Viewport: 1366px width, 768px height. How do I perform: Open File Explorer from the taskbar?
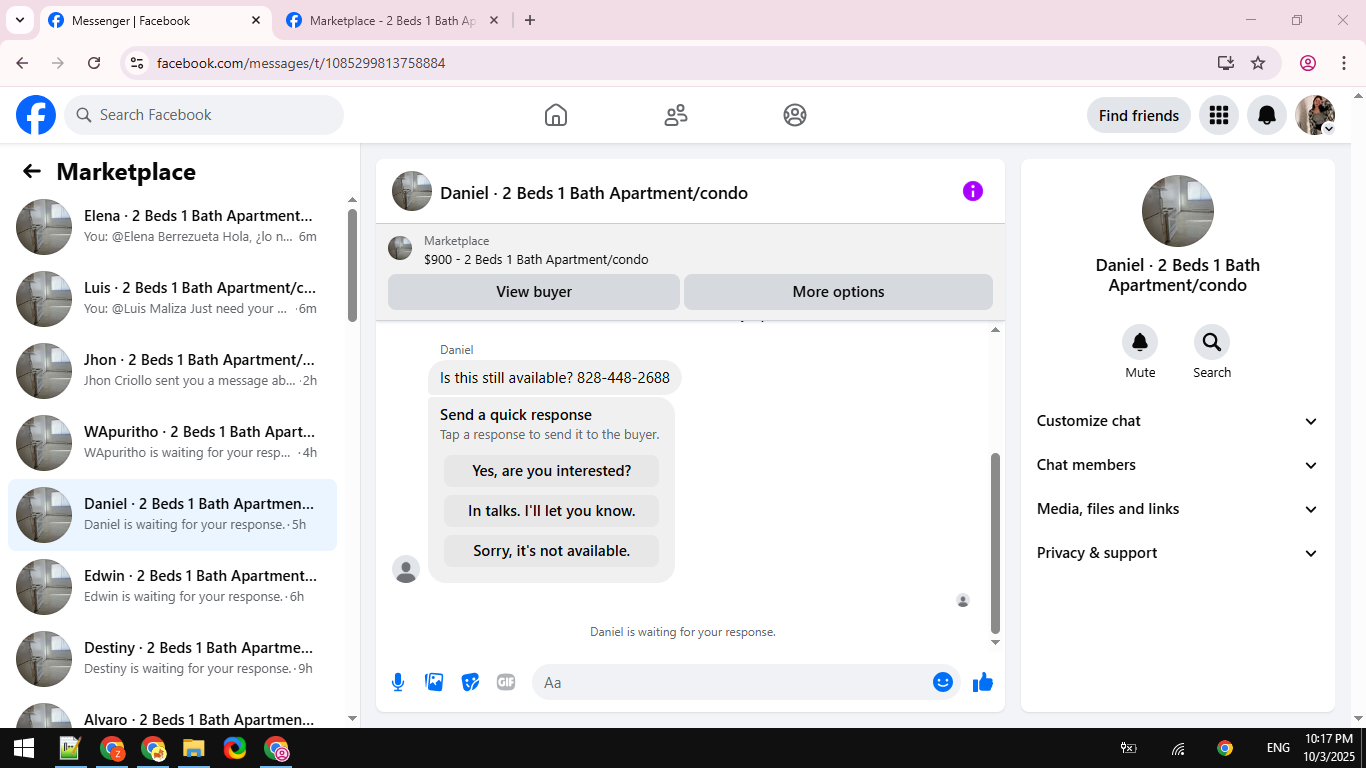(193, 748)
